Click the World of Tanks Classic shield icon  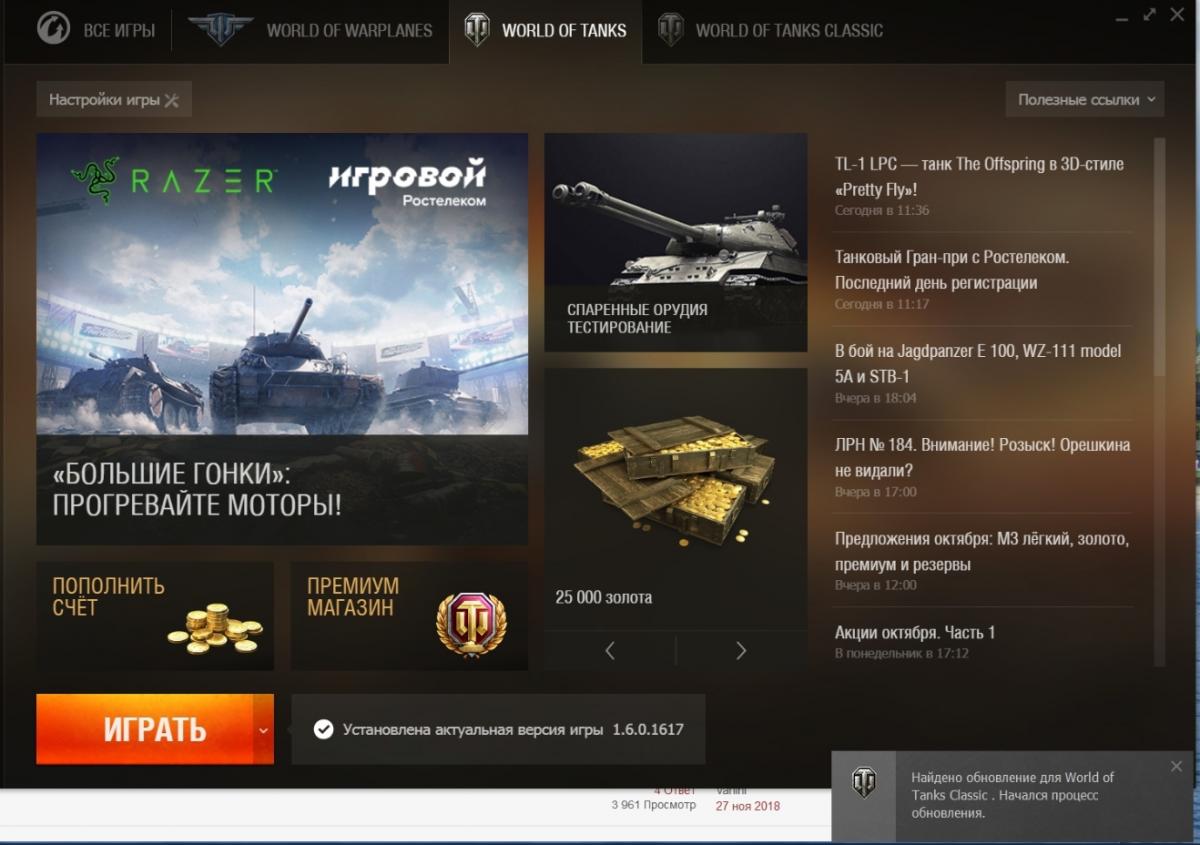pyautogui.click(x=670, y=30)
